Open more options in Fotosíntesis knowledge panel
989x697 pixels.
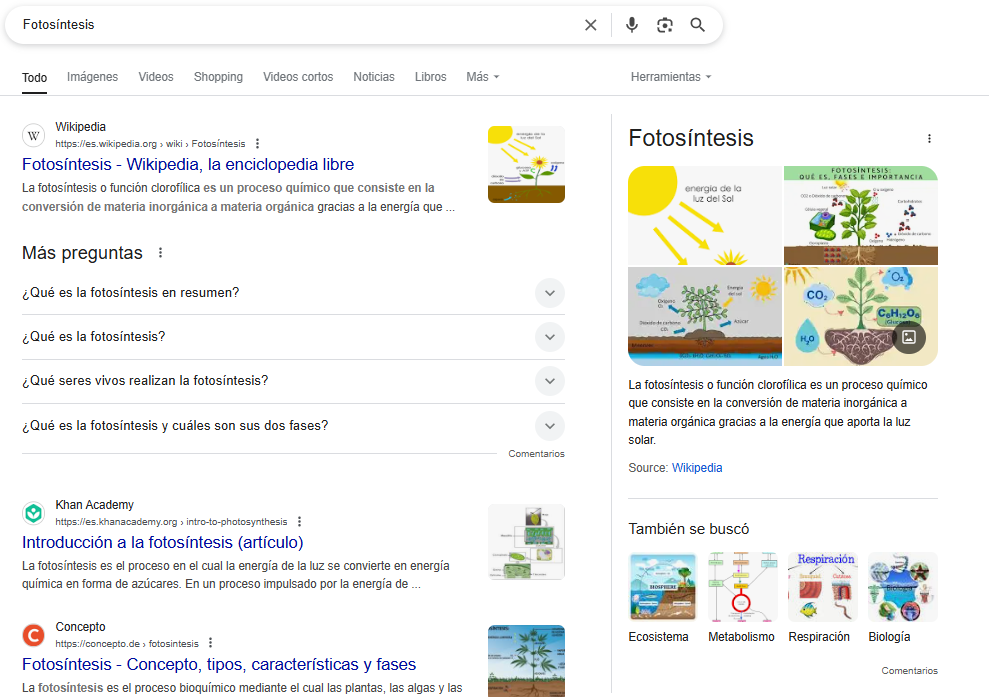[x=929, y=139]
